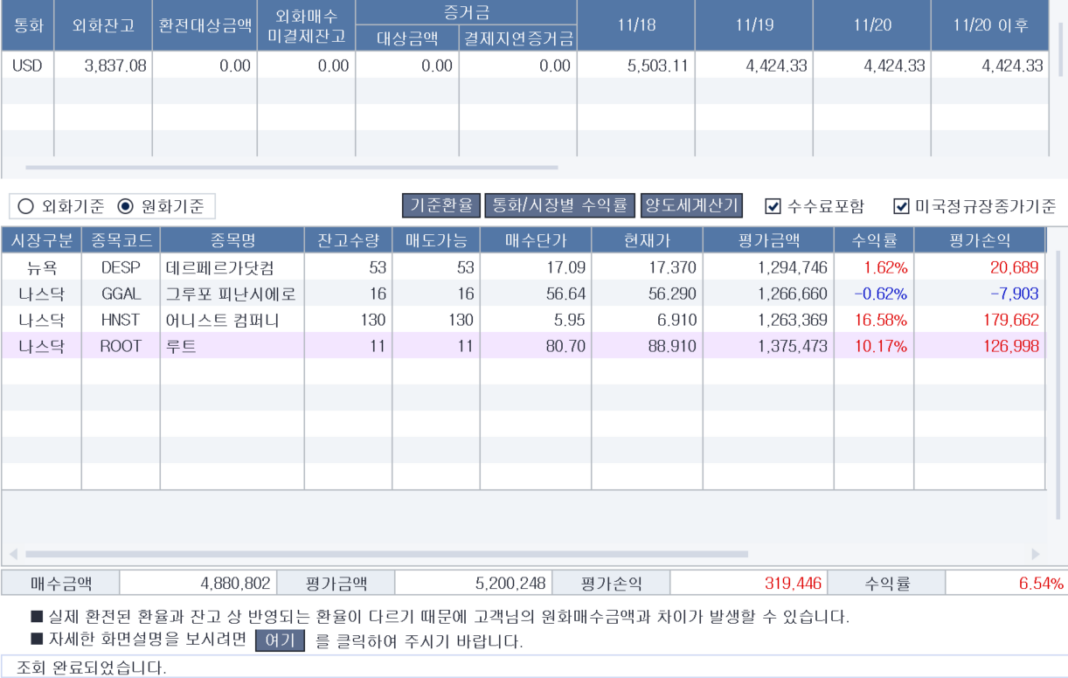
Task: Click the 종목명 column header
Action: pos(232,240)
